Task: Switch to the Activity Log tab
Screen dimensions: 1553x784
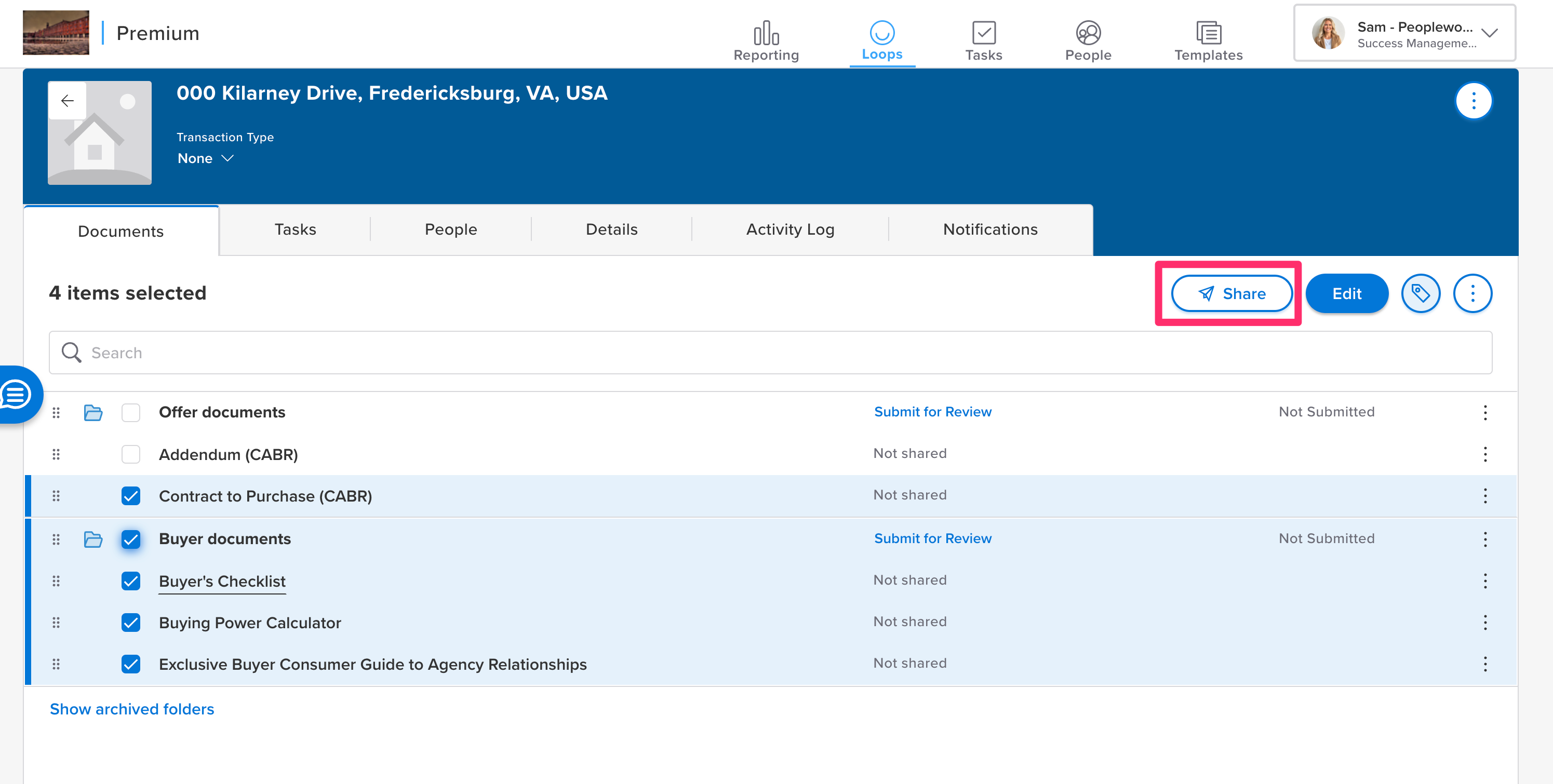Action: click(790, 229)
